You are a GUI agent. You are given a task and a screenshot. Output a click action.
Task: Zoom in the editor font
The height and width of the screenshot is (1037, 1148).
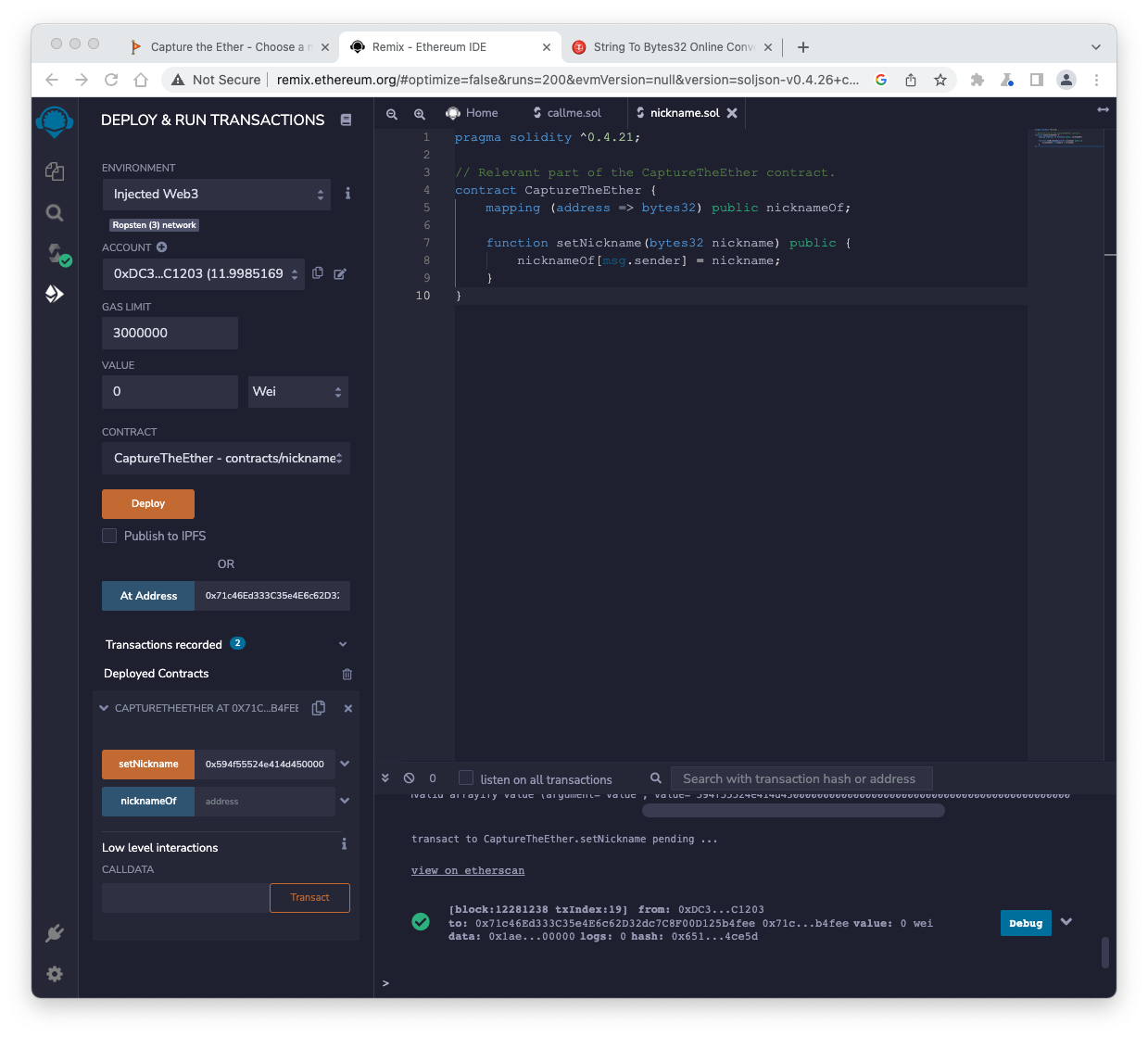click(420, 113)
